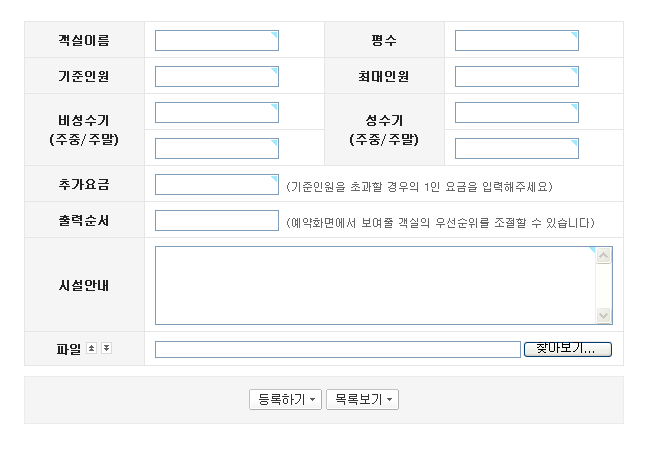The image size is (650, 450).
Task: Click the 파일 path text box
Action: pyautogui.click(x=337, y=349)
